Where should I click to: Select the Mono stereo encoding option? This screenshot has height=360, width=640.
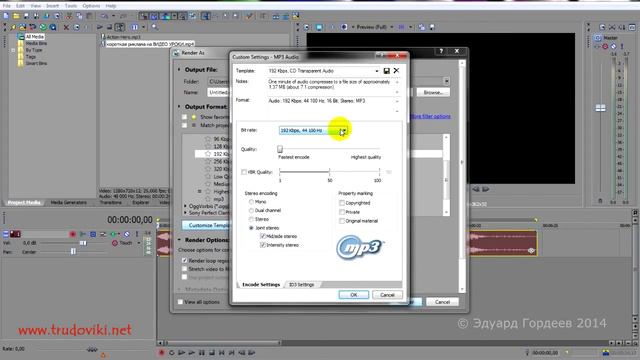[x=251, y=202]
